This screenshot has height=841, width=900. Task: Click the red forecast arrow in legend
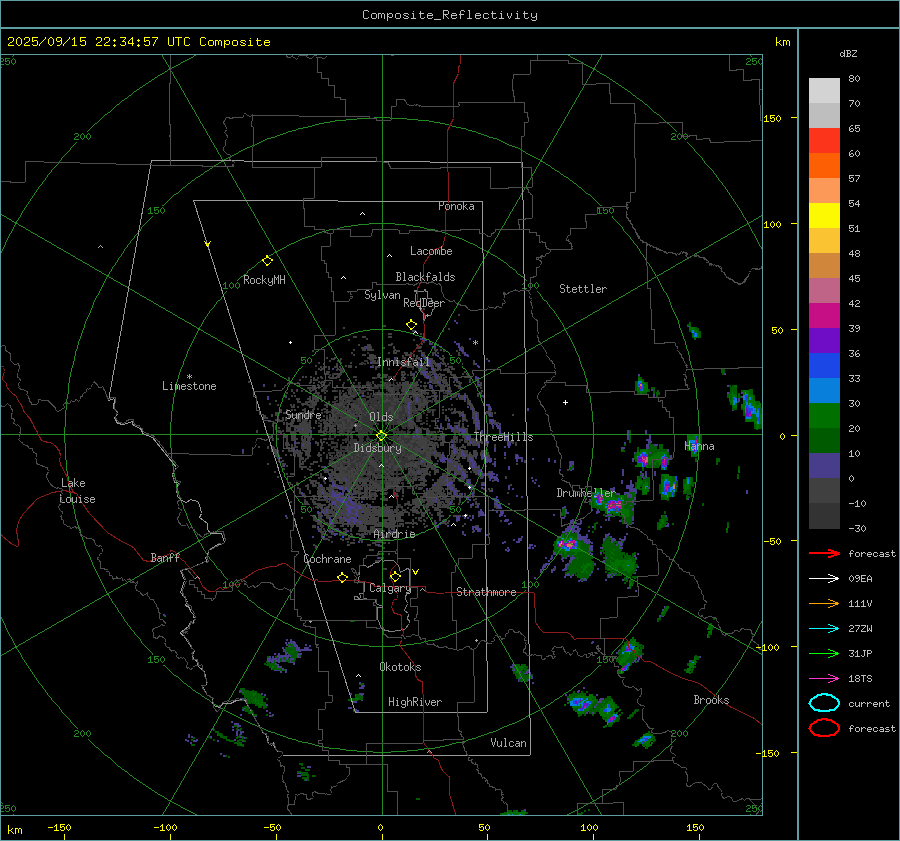click(x=824, y=553)
